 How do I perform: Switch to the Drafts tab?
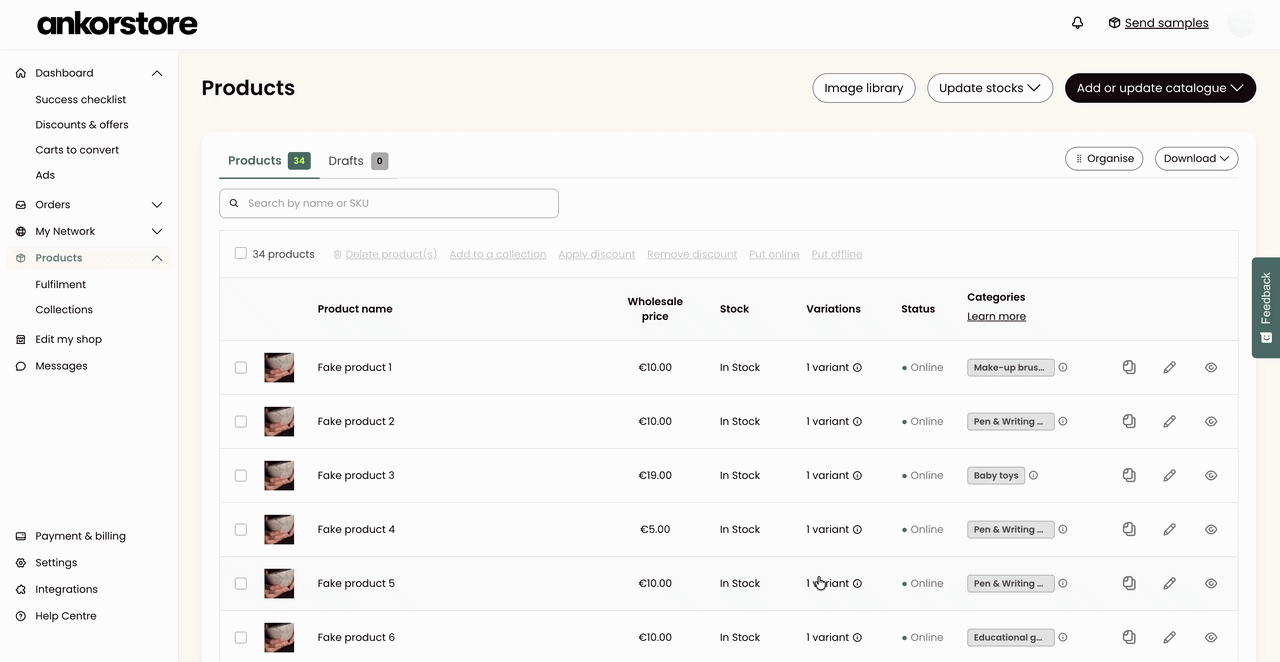[x=358, y=160]
